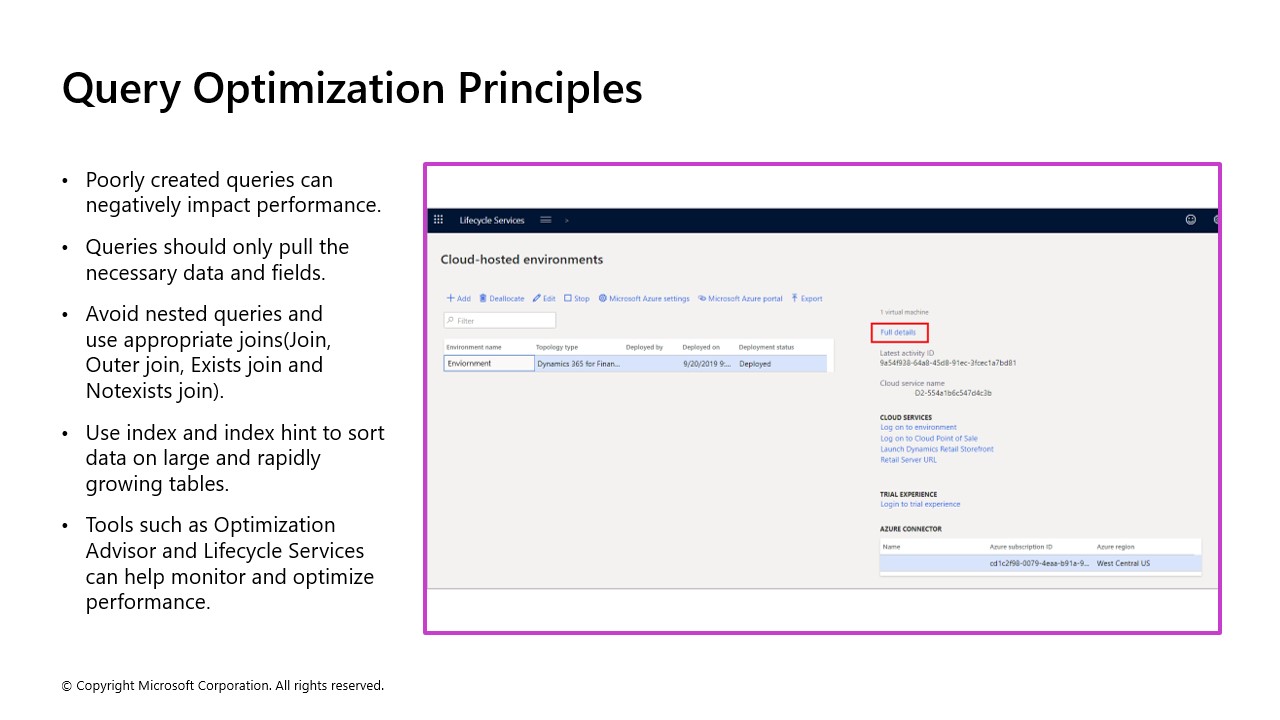Click Log on to environment

(918, 427)
